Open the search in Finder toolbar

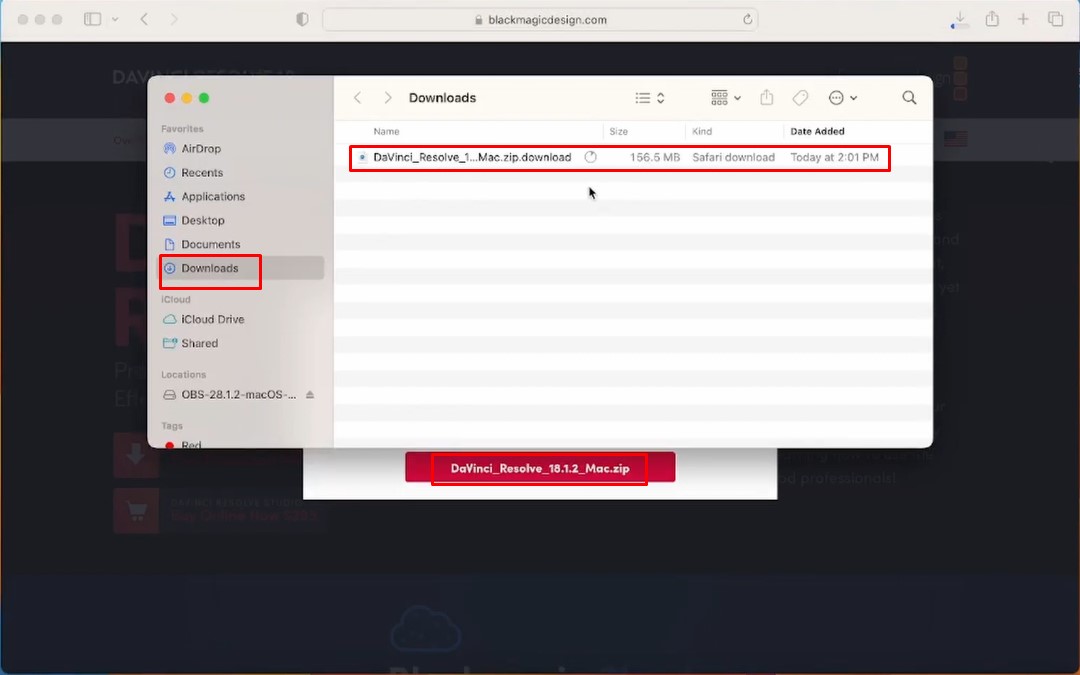click(908, 97)
